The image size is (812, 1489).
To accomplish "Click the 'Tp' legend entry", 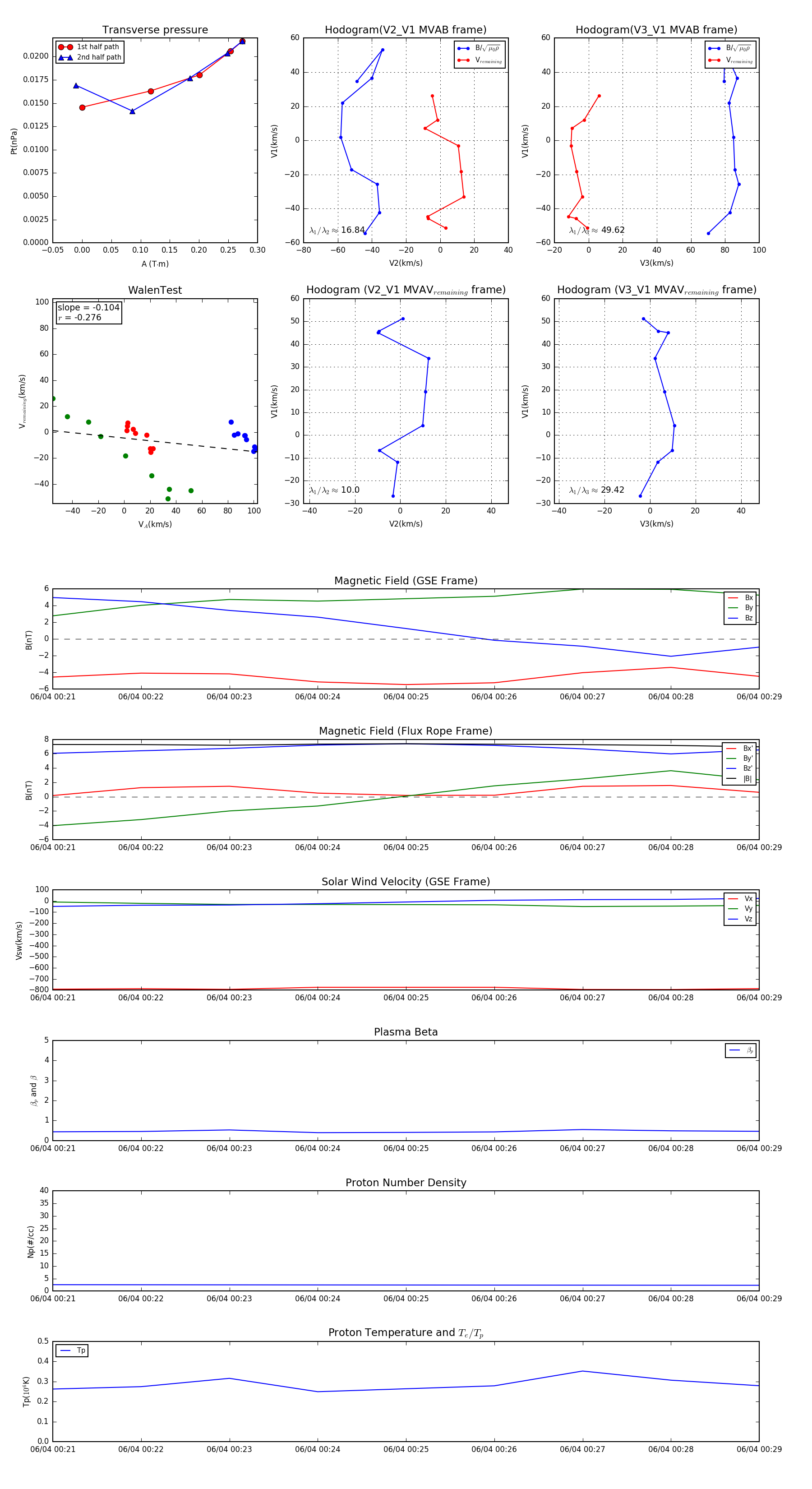I will pos(72,1350).
